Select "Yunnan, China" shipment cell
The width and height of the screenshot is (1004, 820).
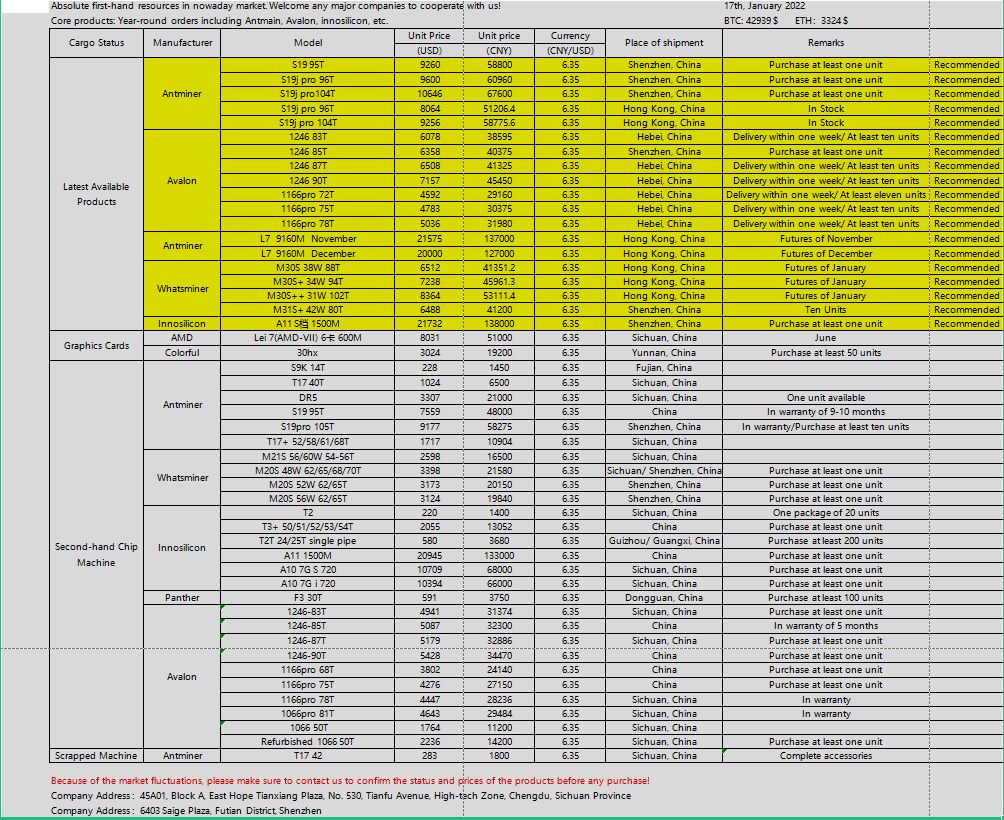[664, 353]
